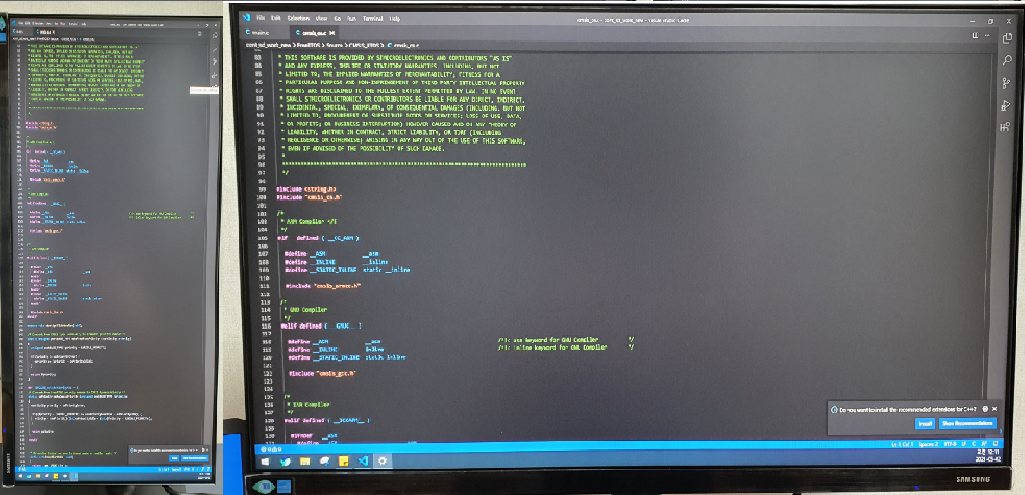
Task: Open Run and Debug view on the left monitor
Action: pos(214,75)
